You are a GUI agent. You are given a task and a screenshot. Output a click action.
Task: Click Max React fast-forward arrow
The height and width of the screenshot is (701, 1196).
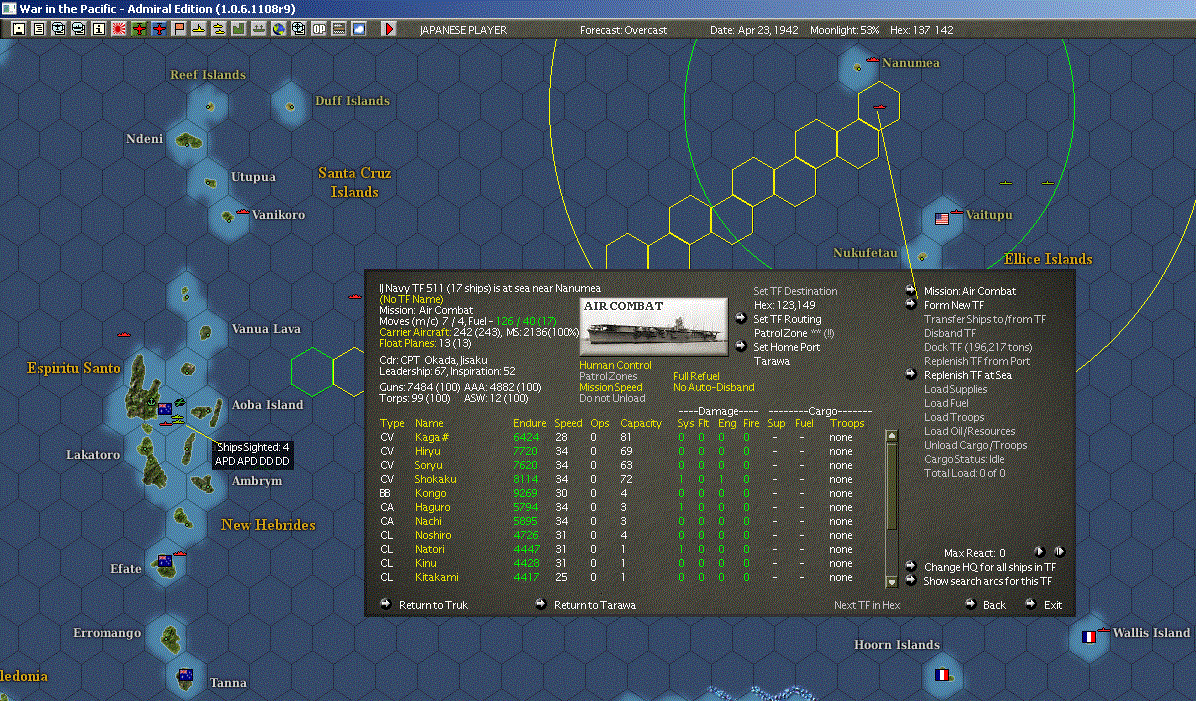coord(1059,551)
